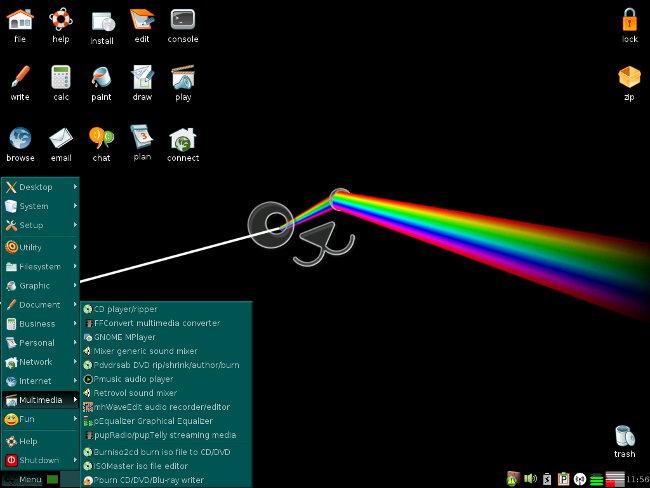Open Mixer generic sound mixer

pyautogui.click(x=166, y=351)
